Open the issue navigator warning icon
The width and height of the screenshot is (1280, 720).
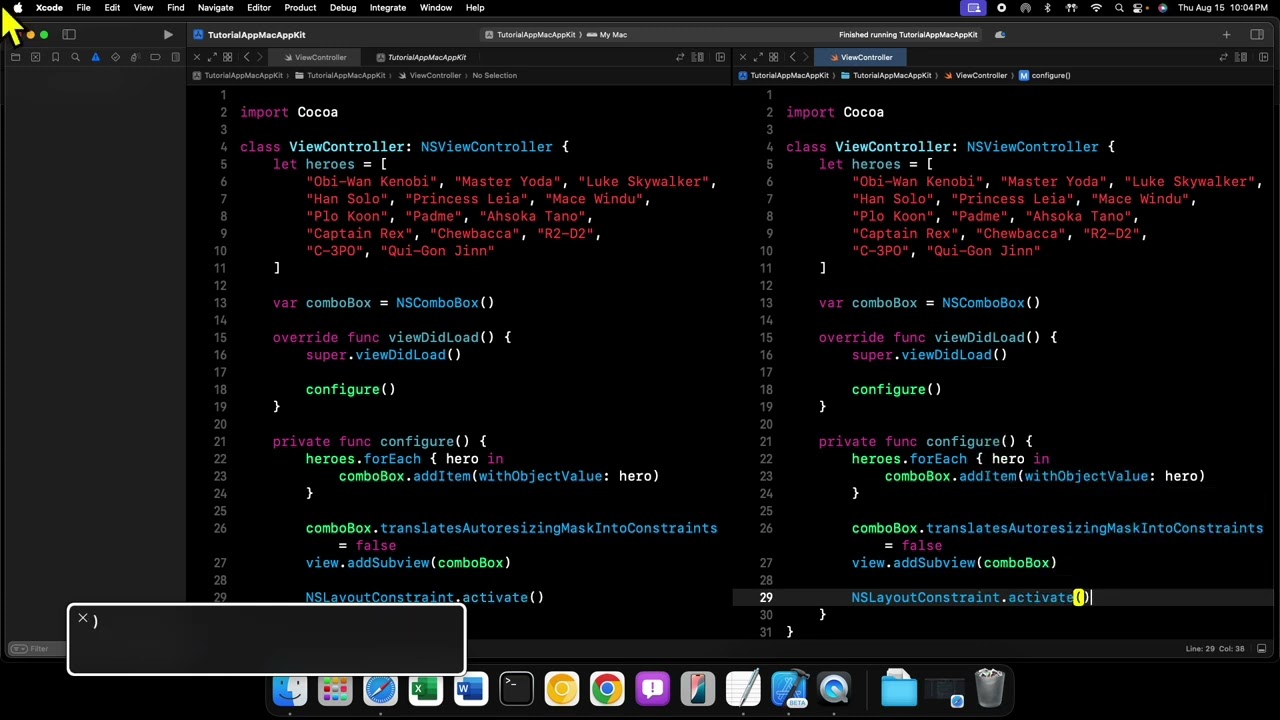tap(95, 57)
